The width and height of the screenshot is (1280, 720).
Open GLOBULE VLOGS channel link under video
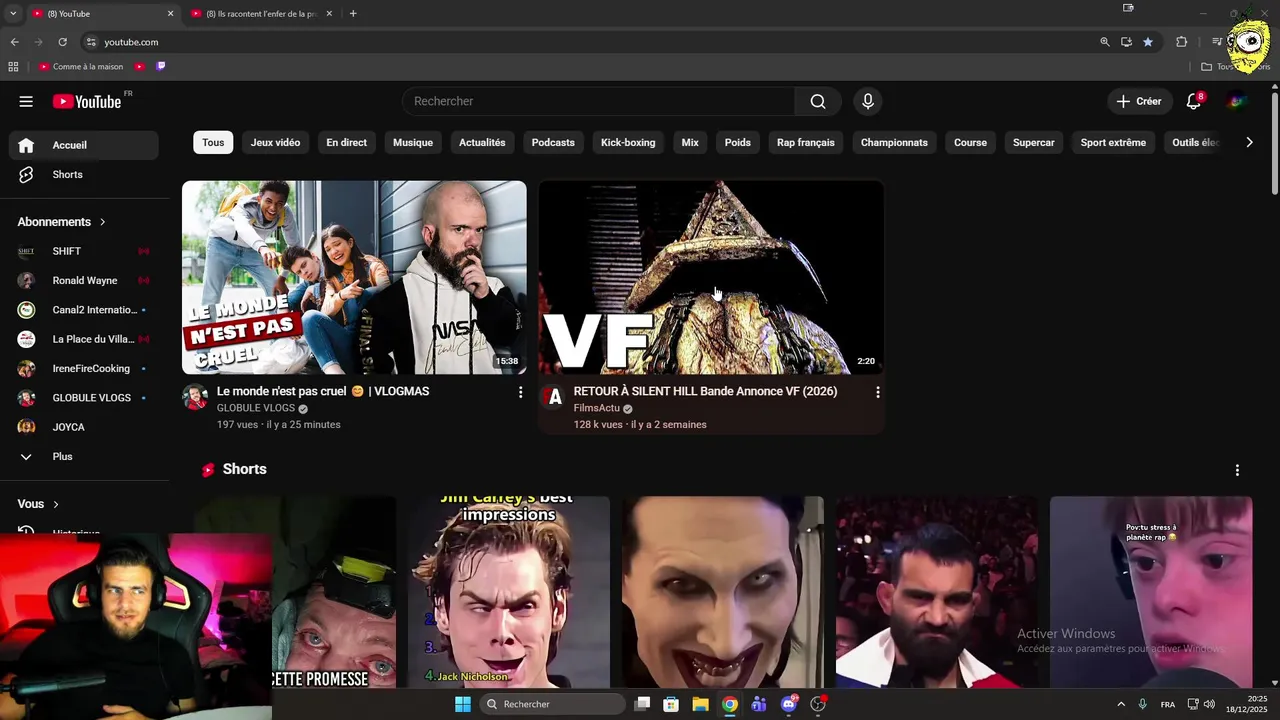click(x=256, y=408)
